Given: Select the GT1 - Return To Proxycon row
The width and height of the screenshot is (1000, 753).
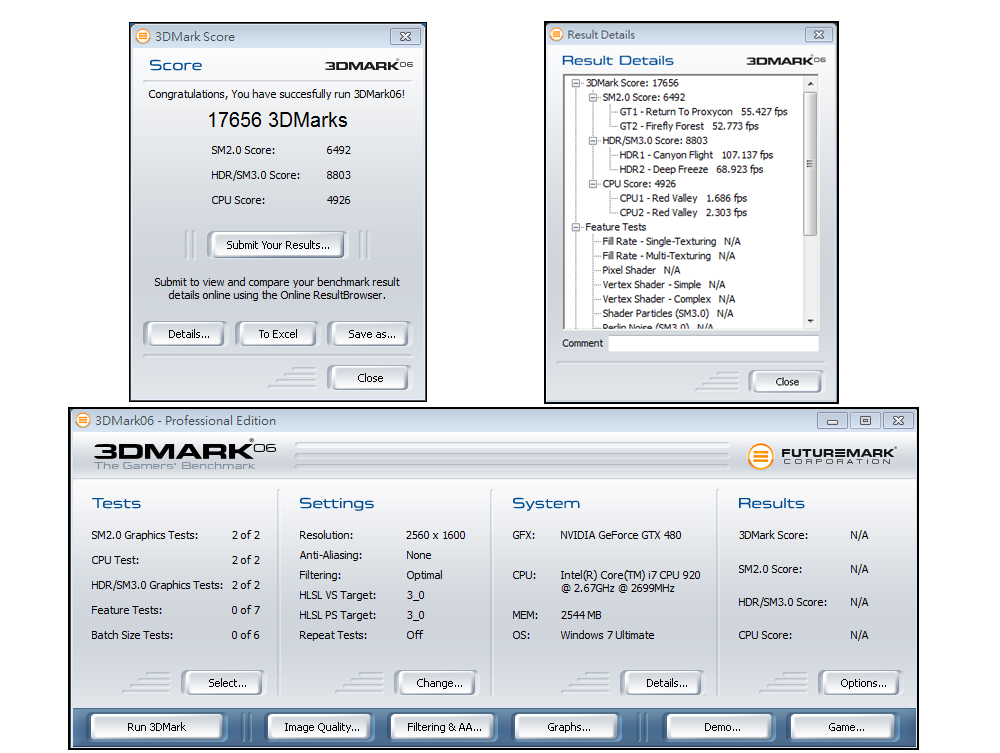Looking at the screenshot, I should (x=703, y=112).
